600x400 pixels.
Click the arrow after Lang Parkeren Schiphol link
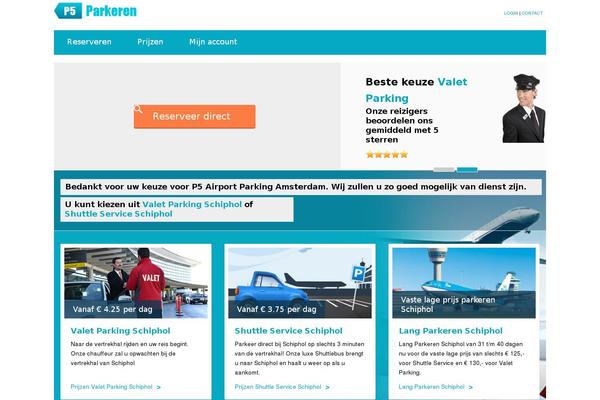(x=471, y=387)
